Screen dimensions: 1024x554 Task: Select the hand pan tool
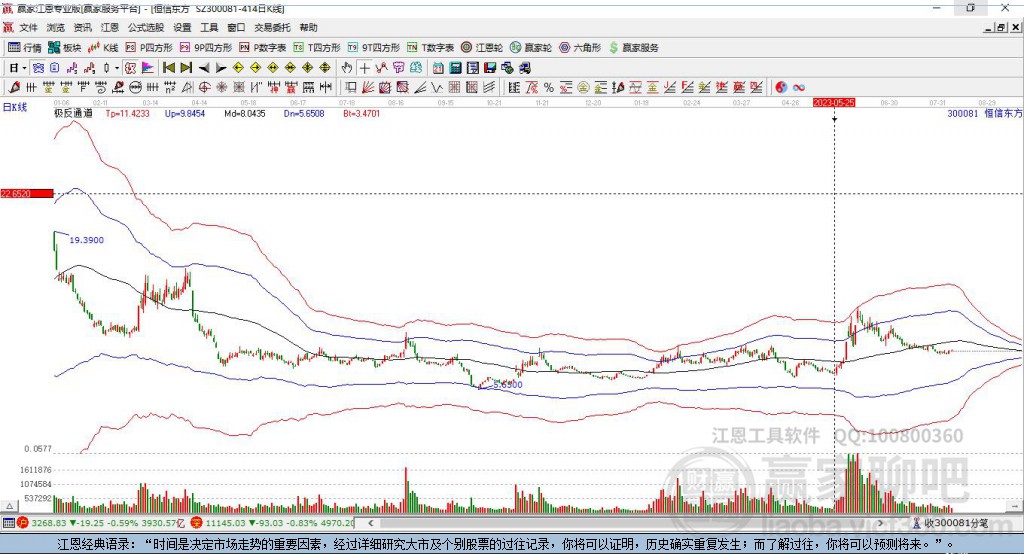pyautogui.click(x=348, y=67)
